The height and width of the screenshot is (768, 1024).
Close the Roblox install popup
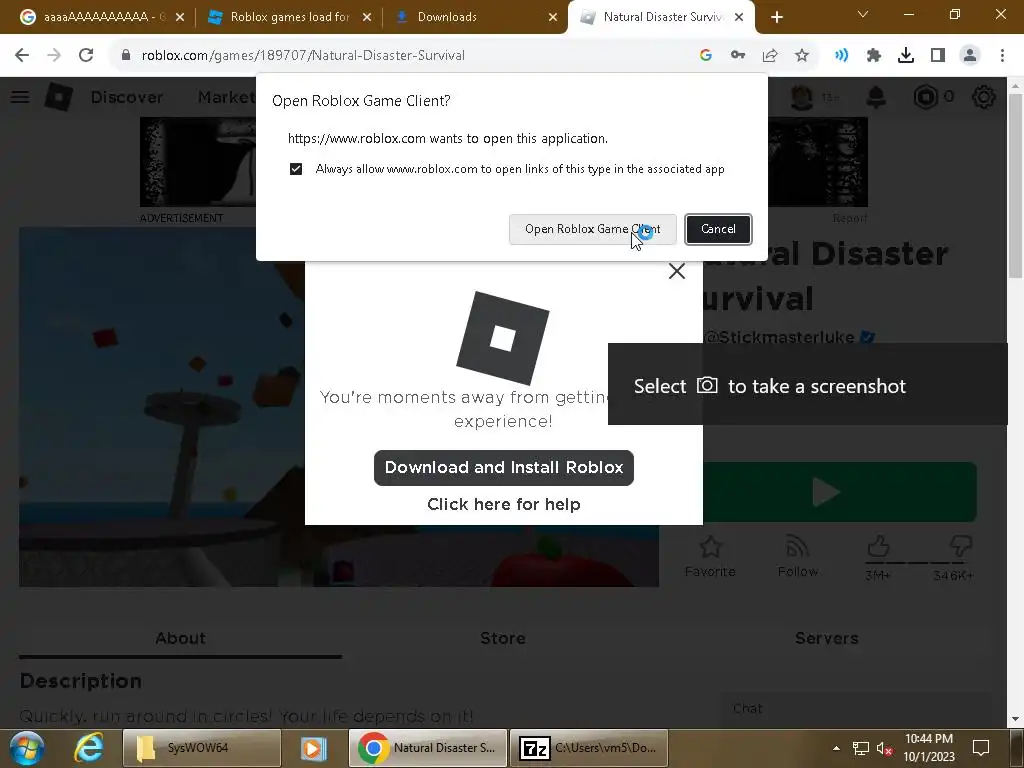[677, 271]
